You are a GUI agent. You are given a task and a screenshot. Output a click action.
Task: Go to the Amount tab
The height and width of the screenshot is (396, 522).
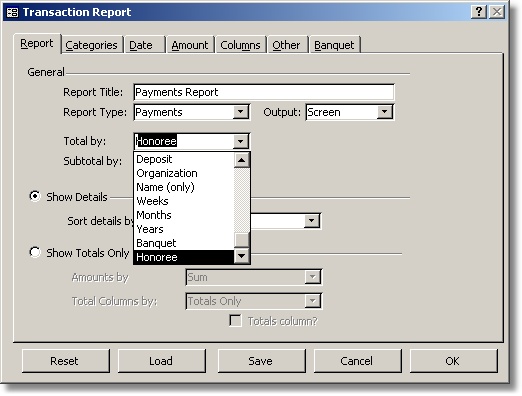[190, 45]
